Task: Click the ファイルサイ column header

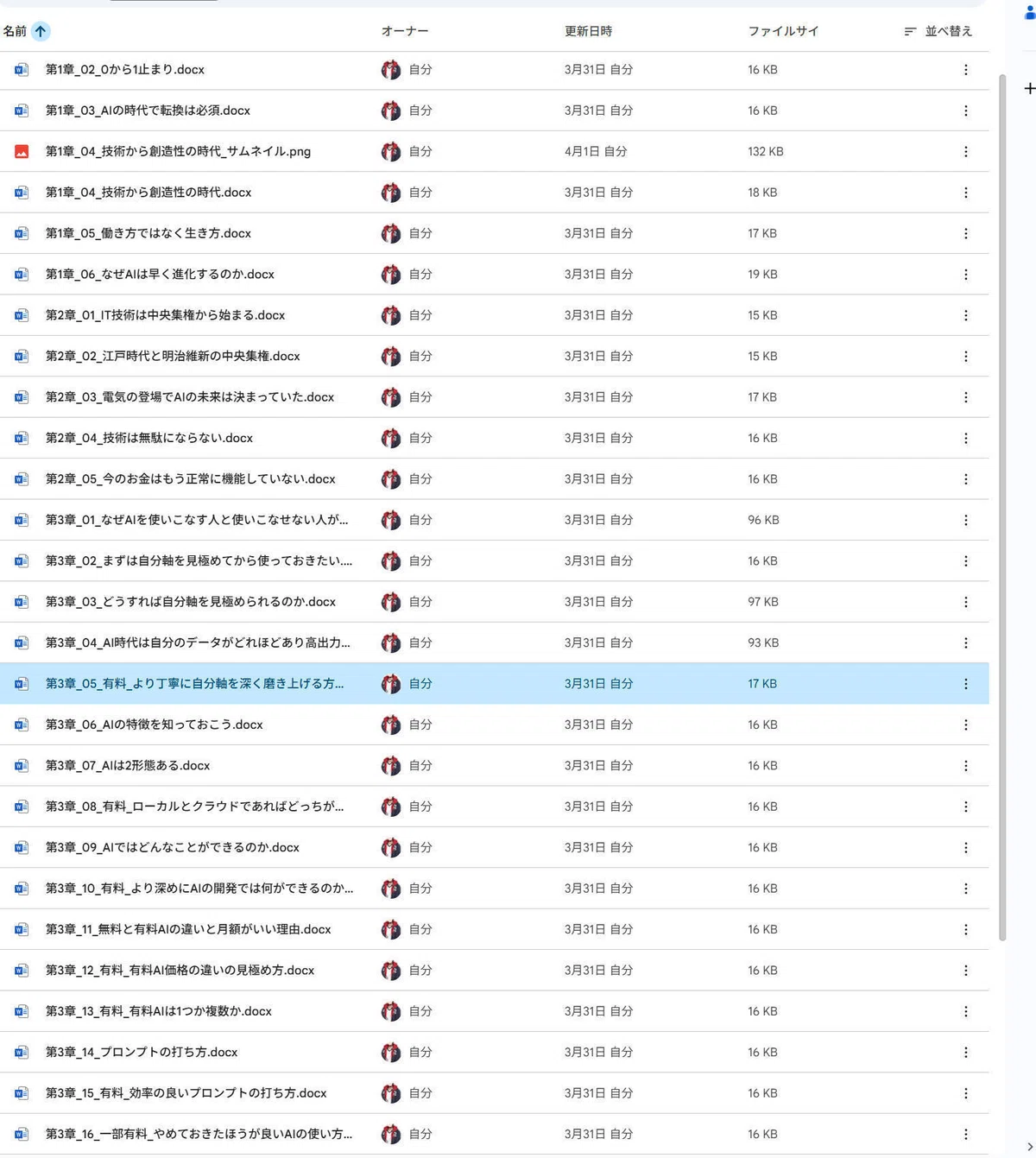Action: point(783,31)
